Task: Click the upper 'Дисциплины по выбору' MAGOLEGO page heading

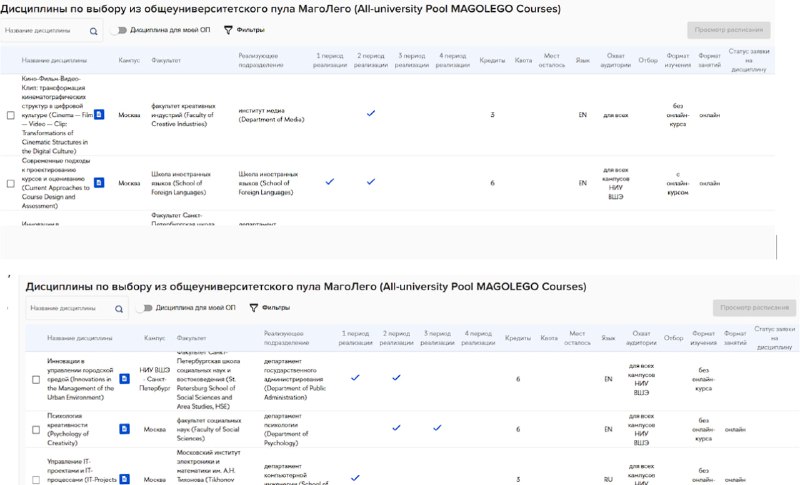Action: 280,9
